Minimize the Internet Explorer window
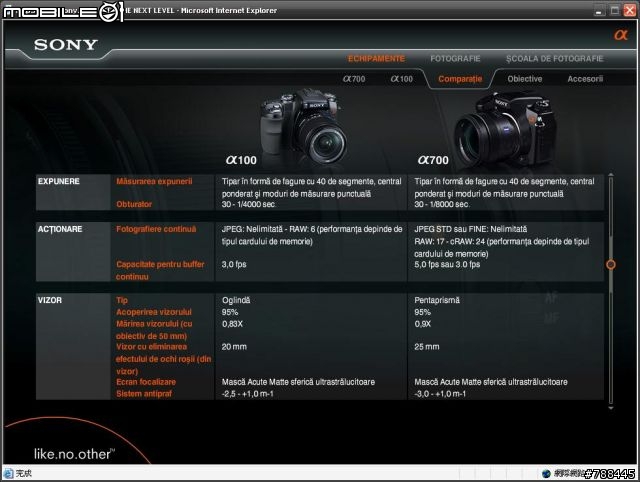Viewport: 640px width, 482px height. click(599, 11)
